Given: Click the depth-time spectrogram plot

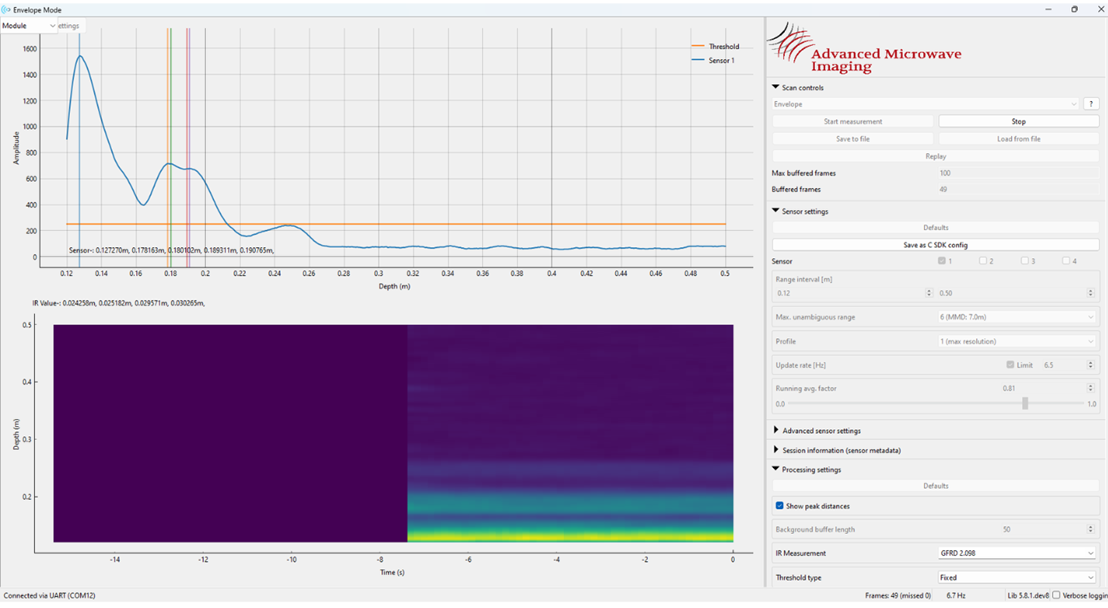Looking at the screenshot, I should click(x=393, y=433).
